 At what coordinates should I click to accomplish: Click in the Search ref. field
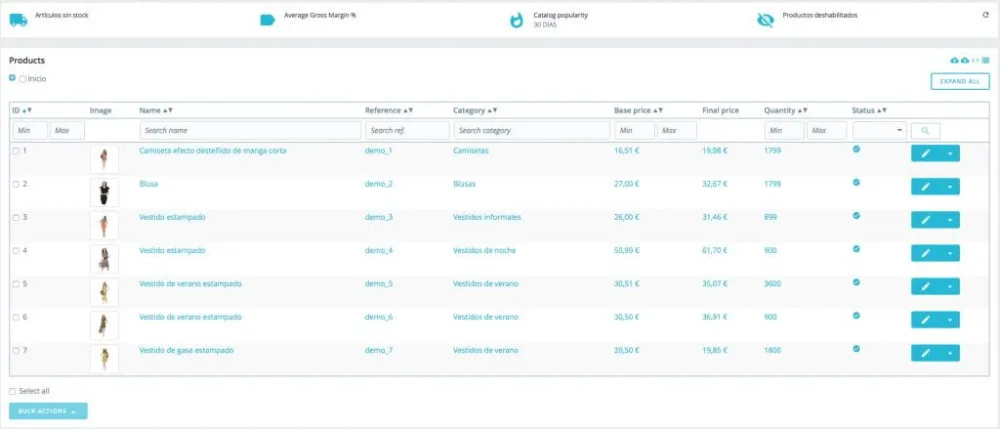408,131
